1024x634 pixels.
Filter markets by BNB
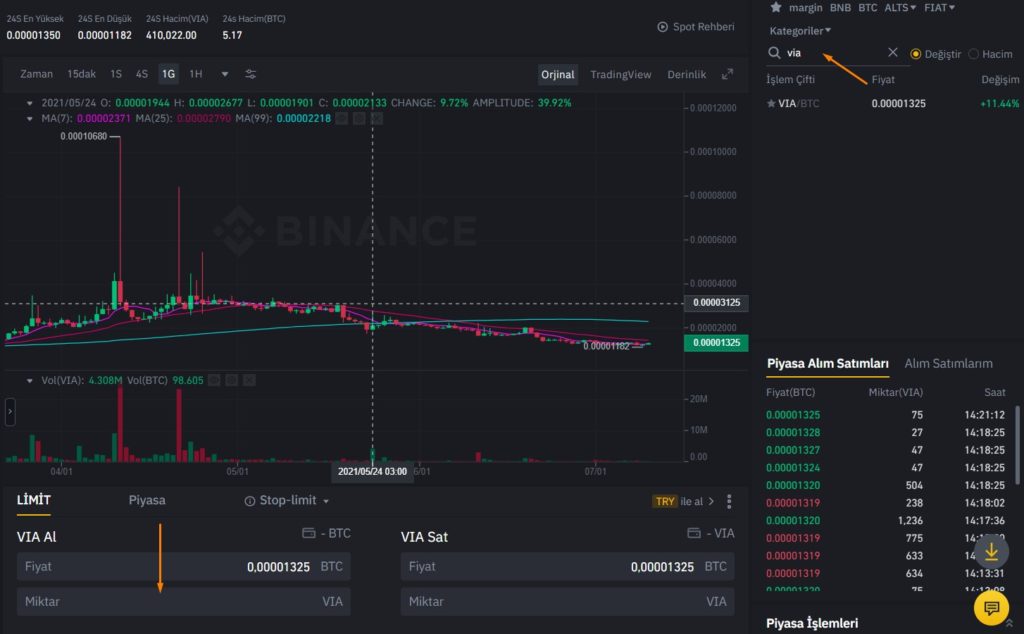click(840, 8)
